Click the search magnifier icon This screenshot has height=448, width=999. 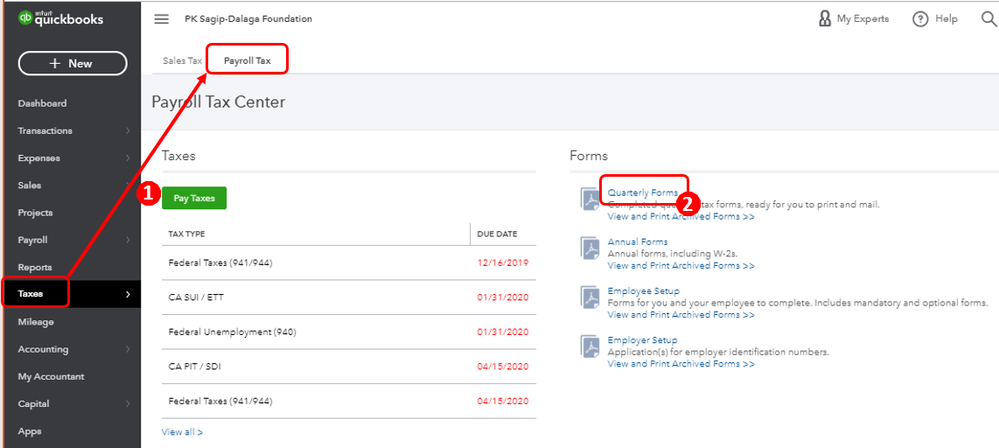[x=989, y=19]
